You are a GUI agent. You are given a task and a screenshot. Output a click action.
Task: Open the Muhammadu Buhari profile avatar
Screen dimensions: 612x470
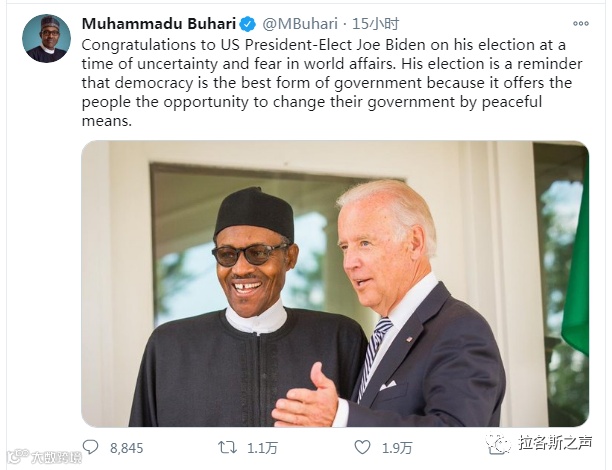click(x=46, y=38)
